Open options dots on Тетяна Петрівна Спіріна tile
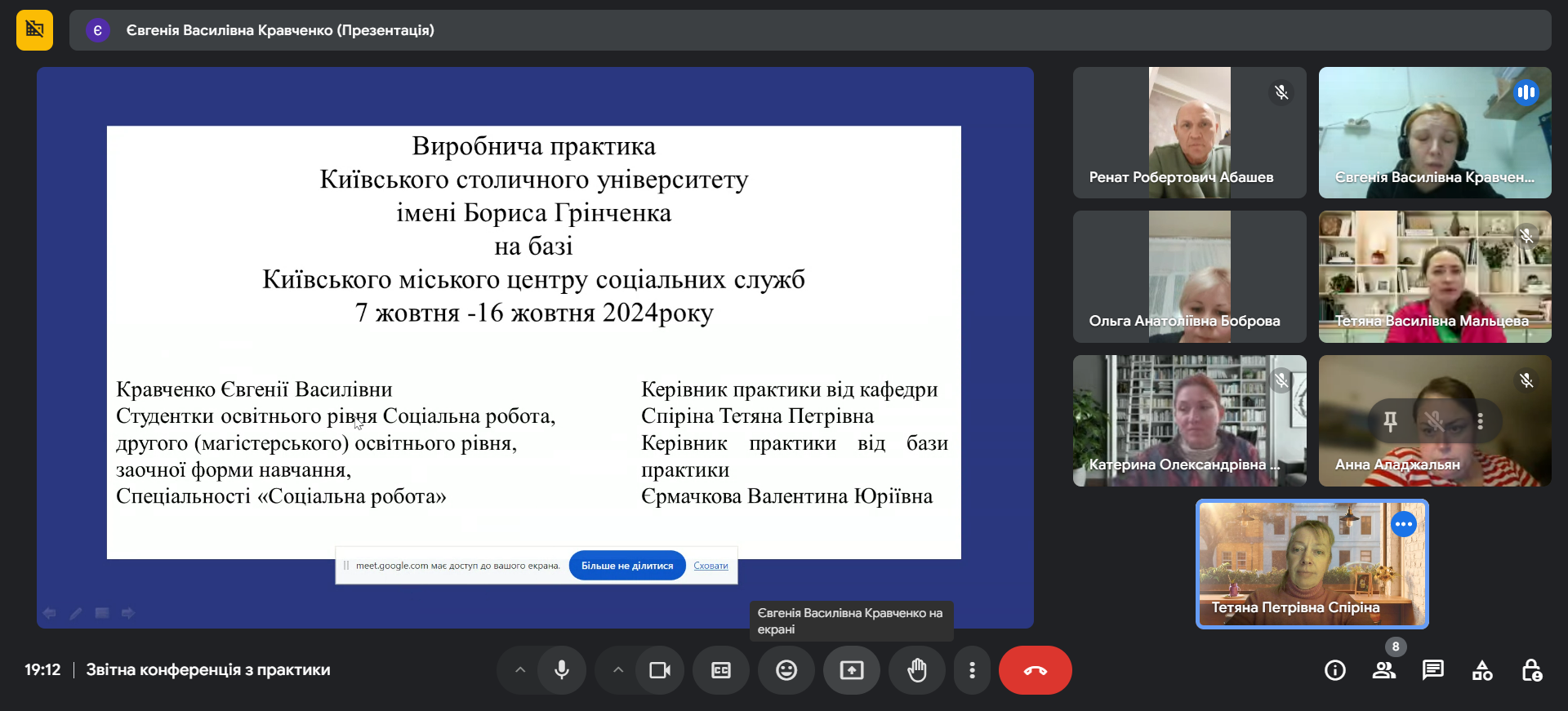 point(1404,524)
